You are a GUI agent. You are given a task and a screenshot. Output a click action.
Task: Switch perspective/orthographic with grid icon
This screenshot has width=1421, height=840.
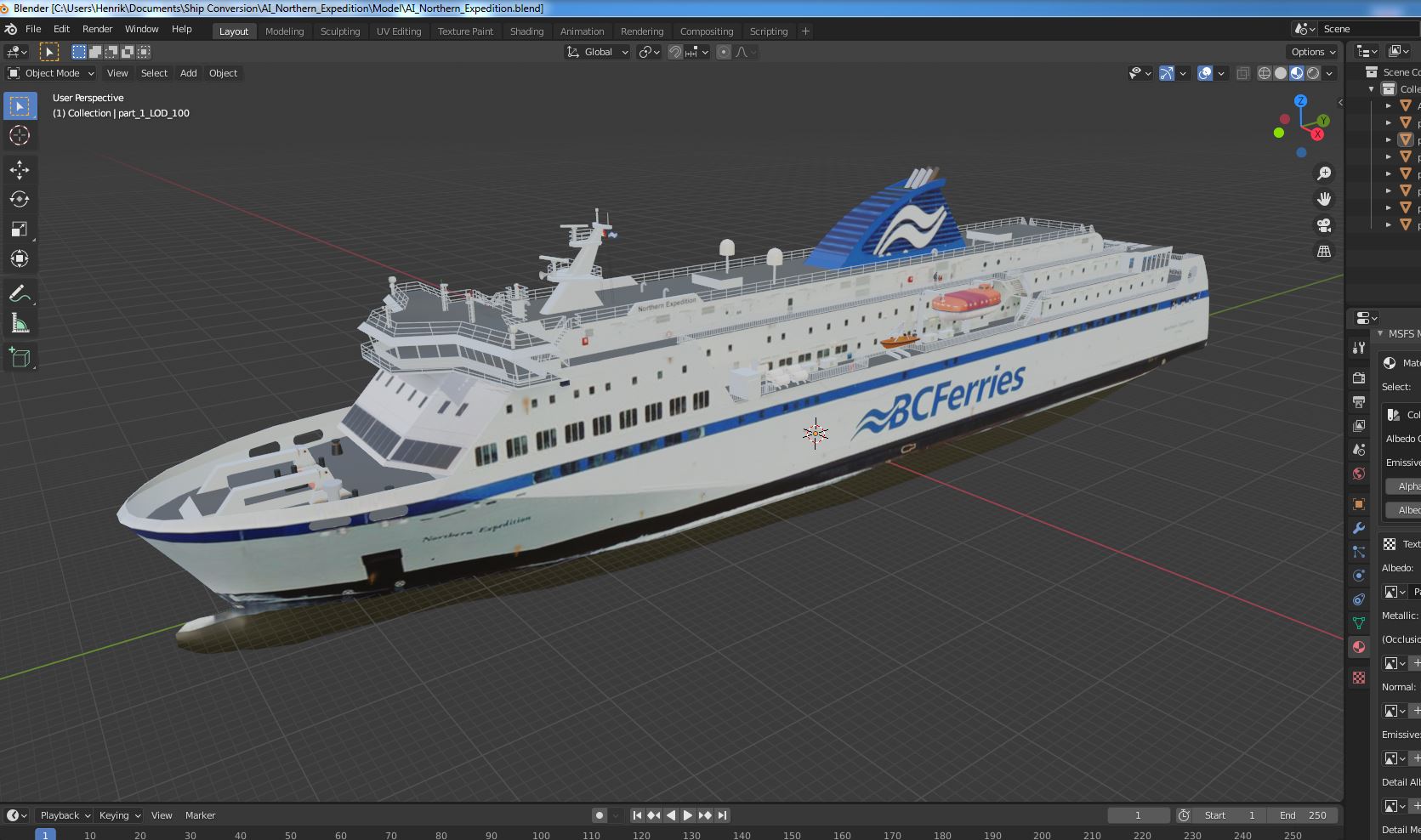(1324, 251)
